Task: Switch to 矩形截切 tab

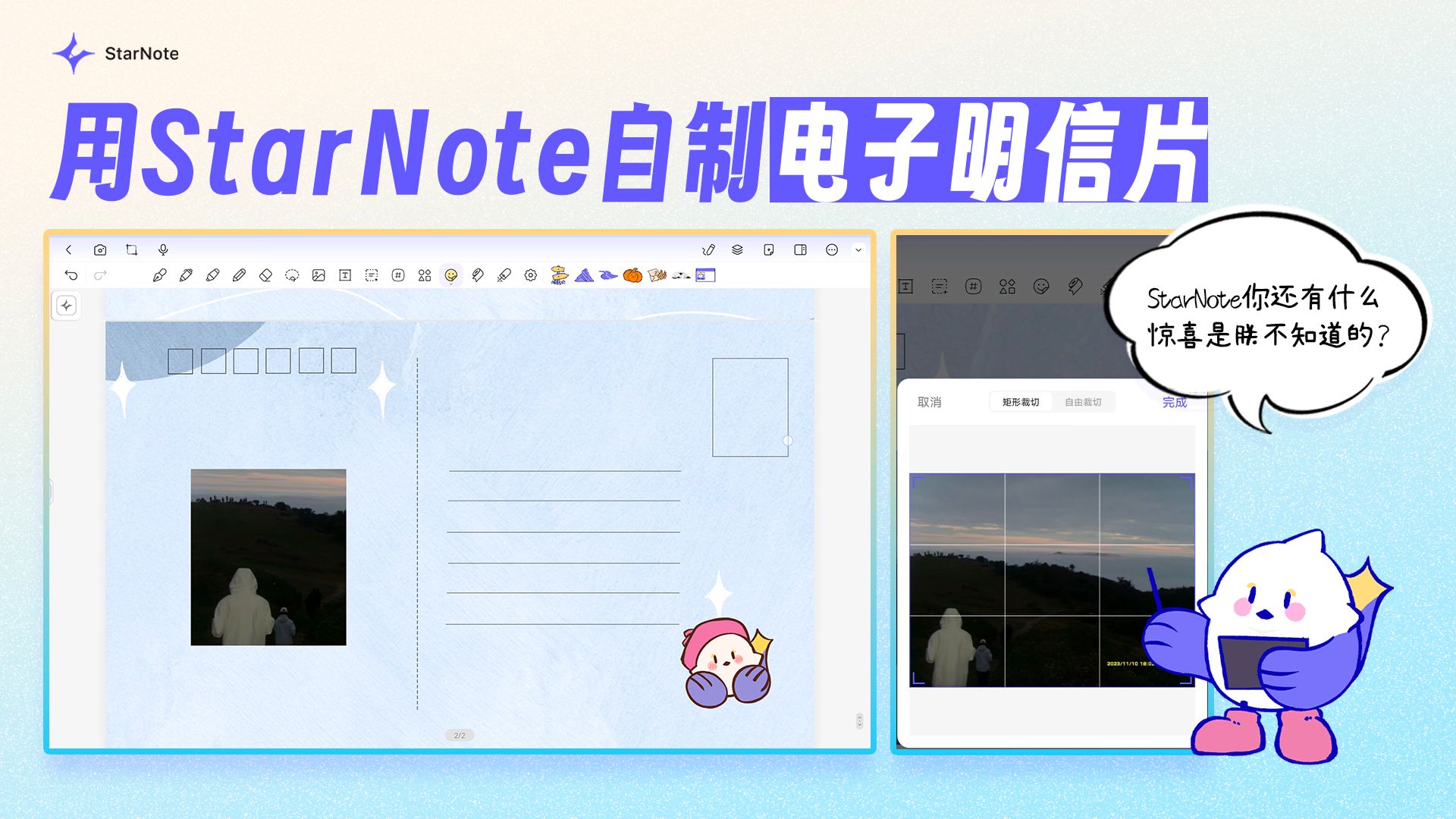Action: [x=1021, y=402]
